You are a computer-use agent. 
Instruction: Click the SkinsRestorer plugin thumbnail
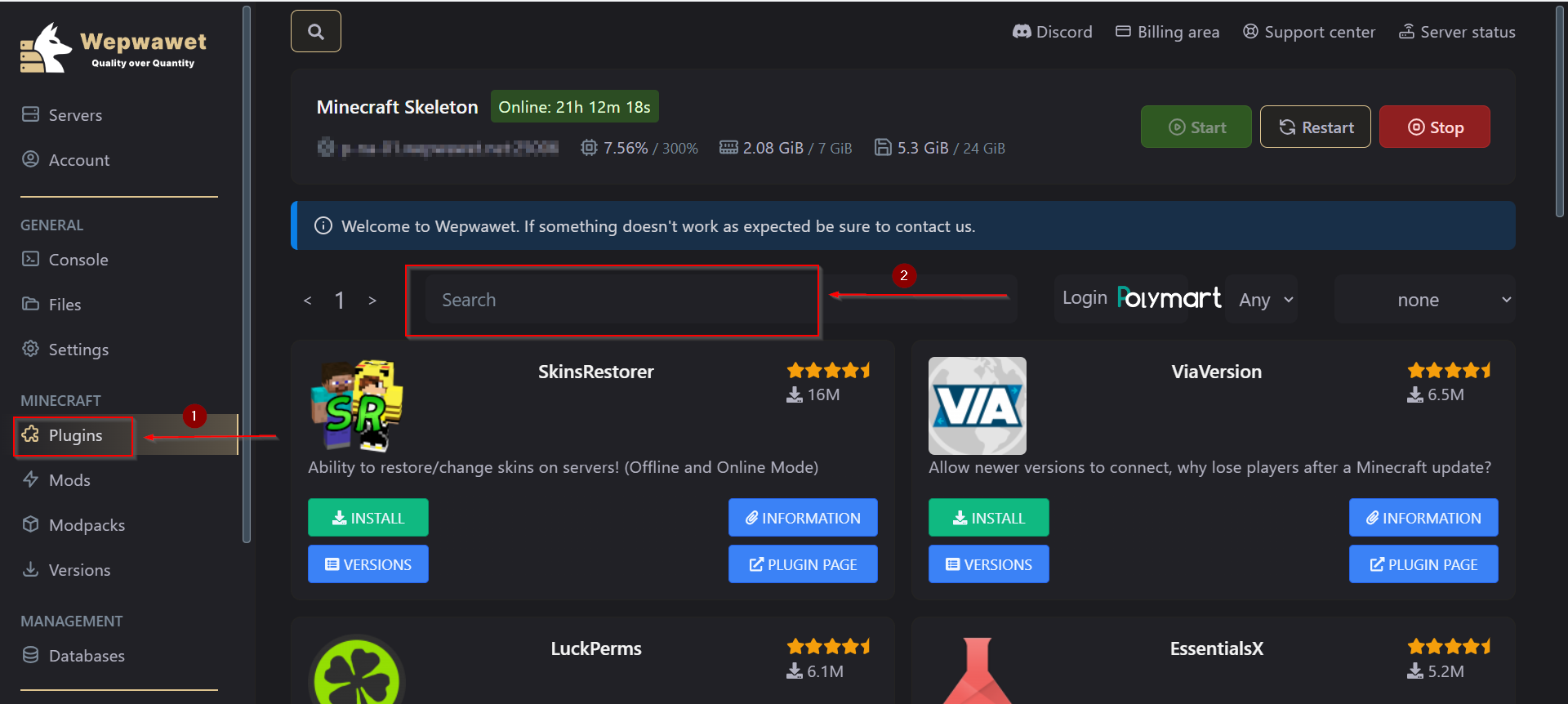(x=357, y=406)
